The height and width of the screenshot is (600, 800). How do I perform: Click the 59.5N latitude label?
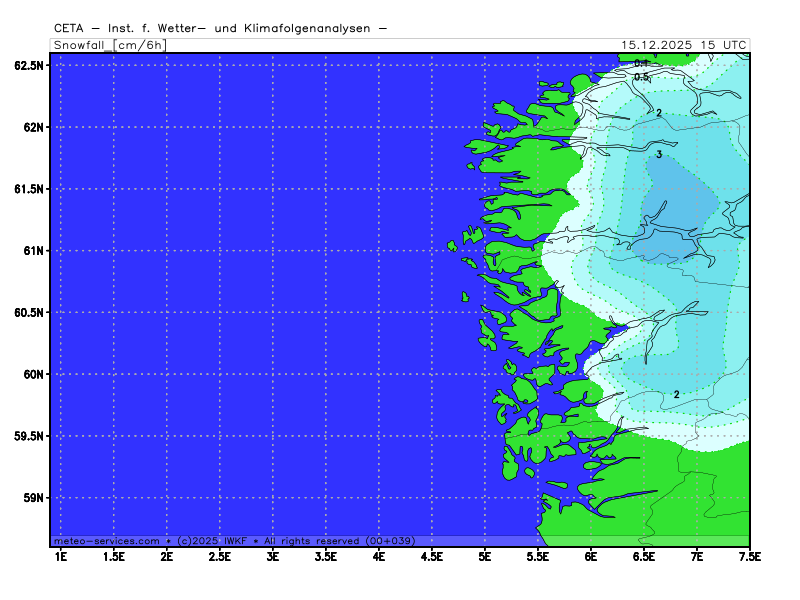[29, 436]
